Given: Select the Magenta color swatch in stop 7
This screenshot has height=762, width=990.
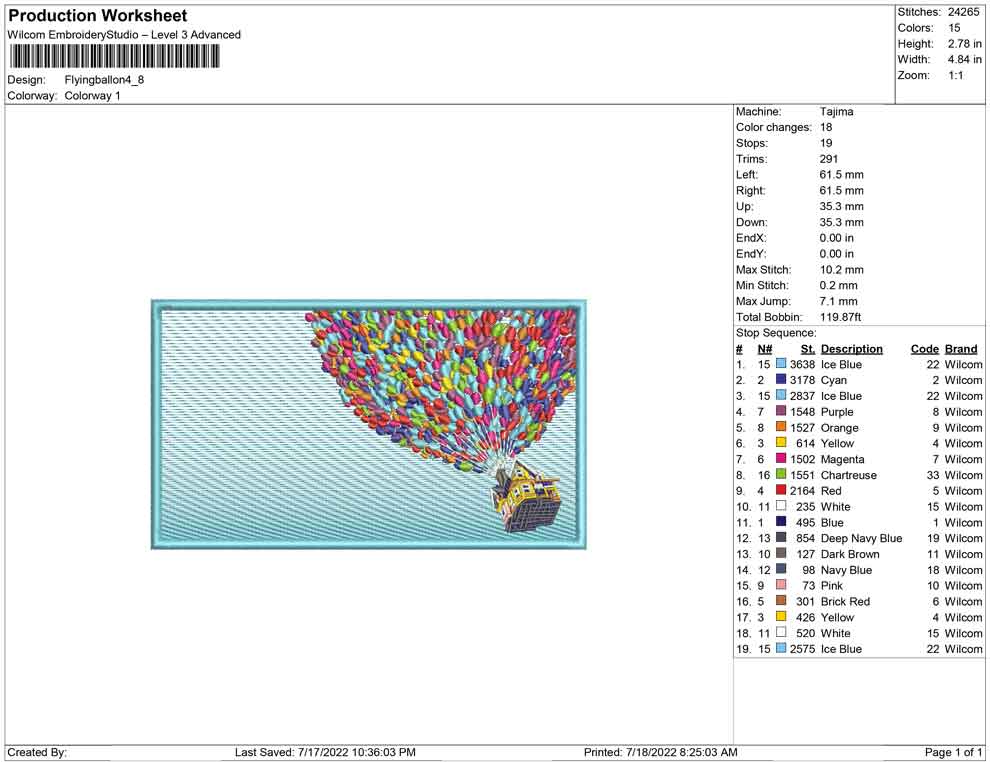Looking at the screenshot, I should (x=781, y=458).
